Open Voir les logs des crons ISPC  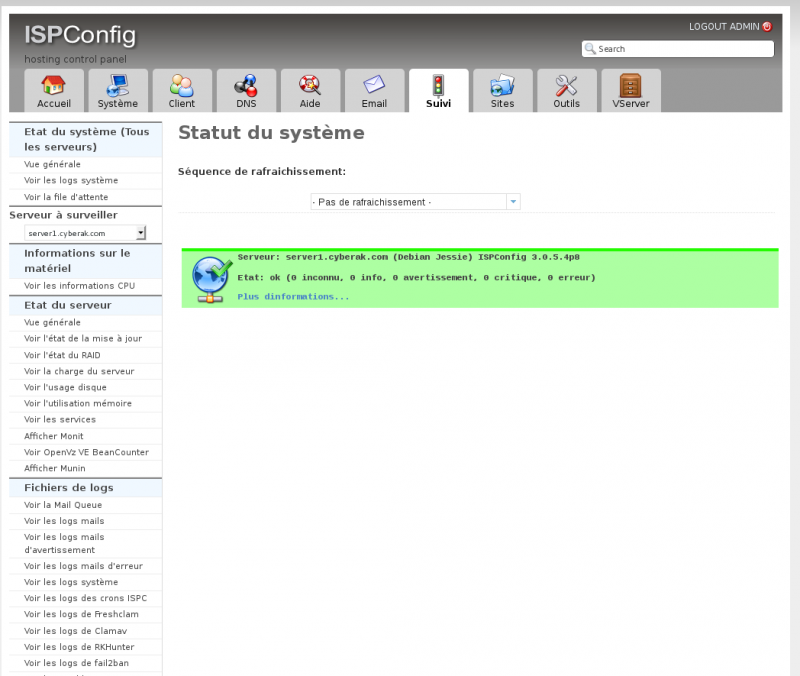click(x=85, y=598)
